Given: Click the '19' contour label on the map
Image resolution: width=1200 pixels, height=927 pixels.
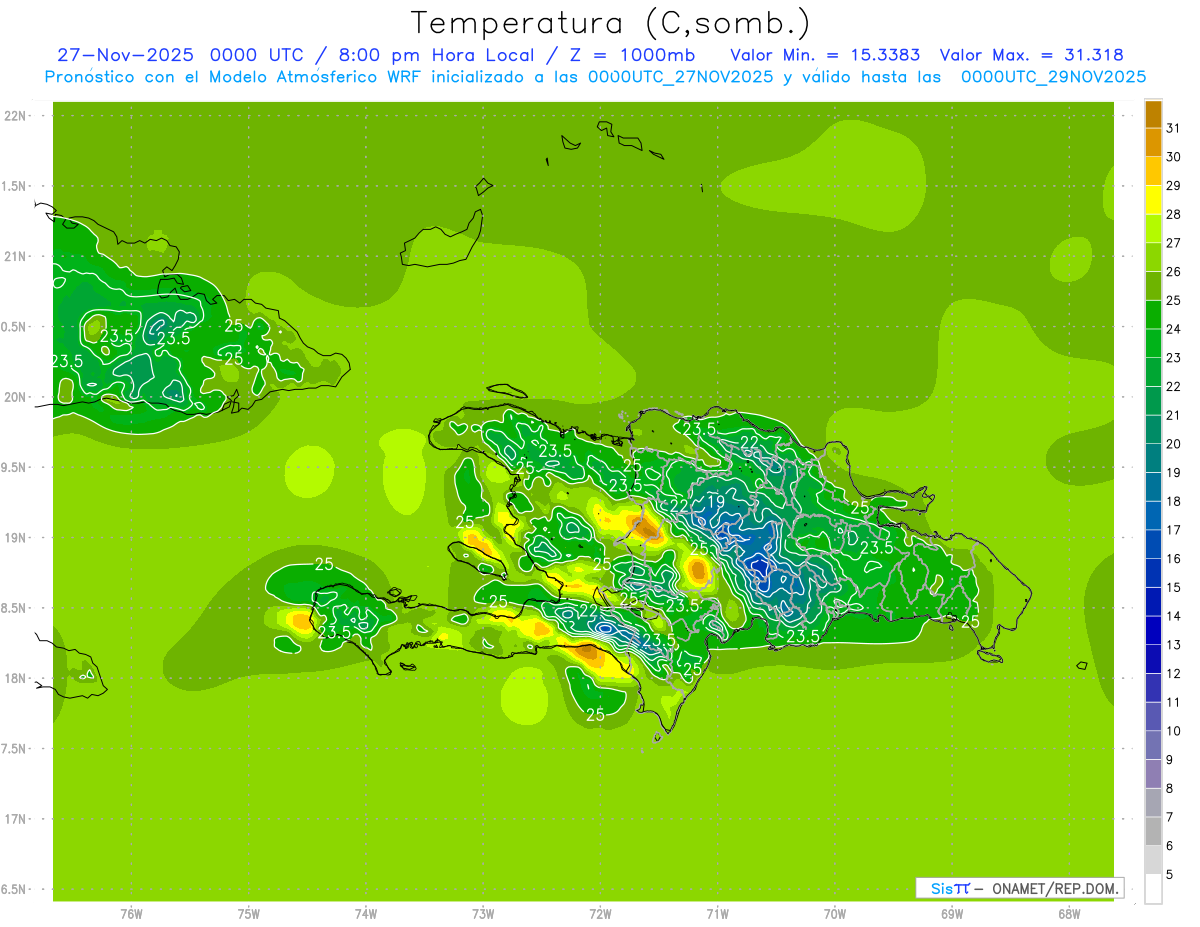Looking at the screenshot, I should (x=716, y=502).
